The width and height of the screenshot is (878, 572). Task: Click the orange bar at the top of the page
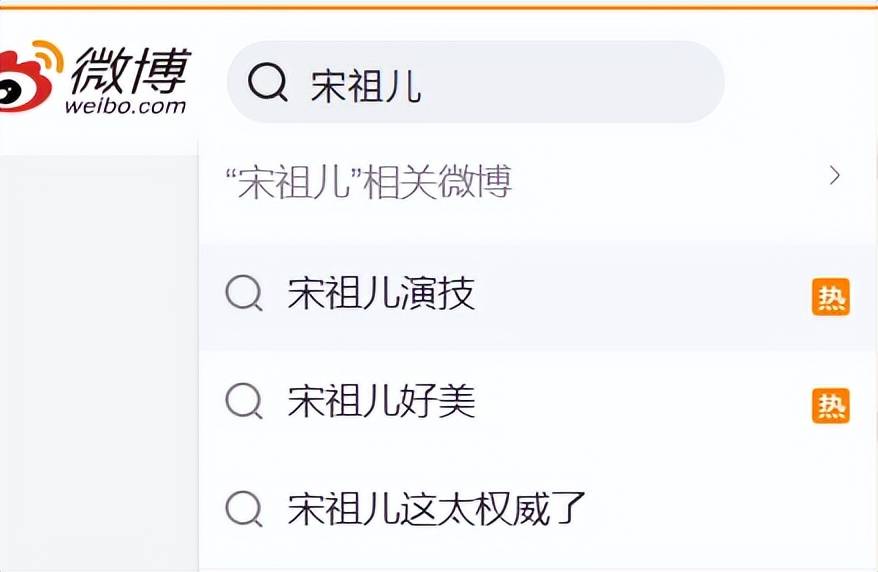pyautogui.click(x=439, y=4)
